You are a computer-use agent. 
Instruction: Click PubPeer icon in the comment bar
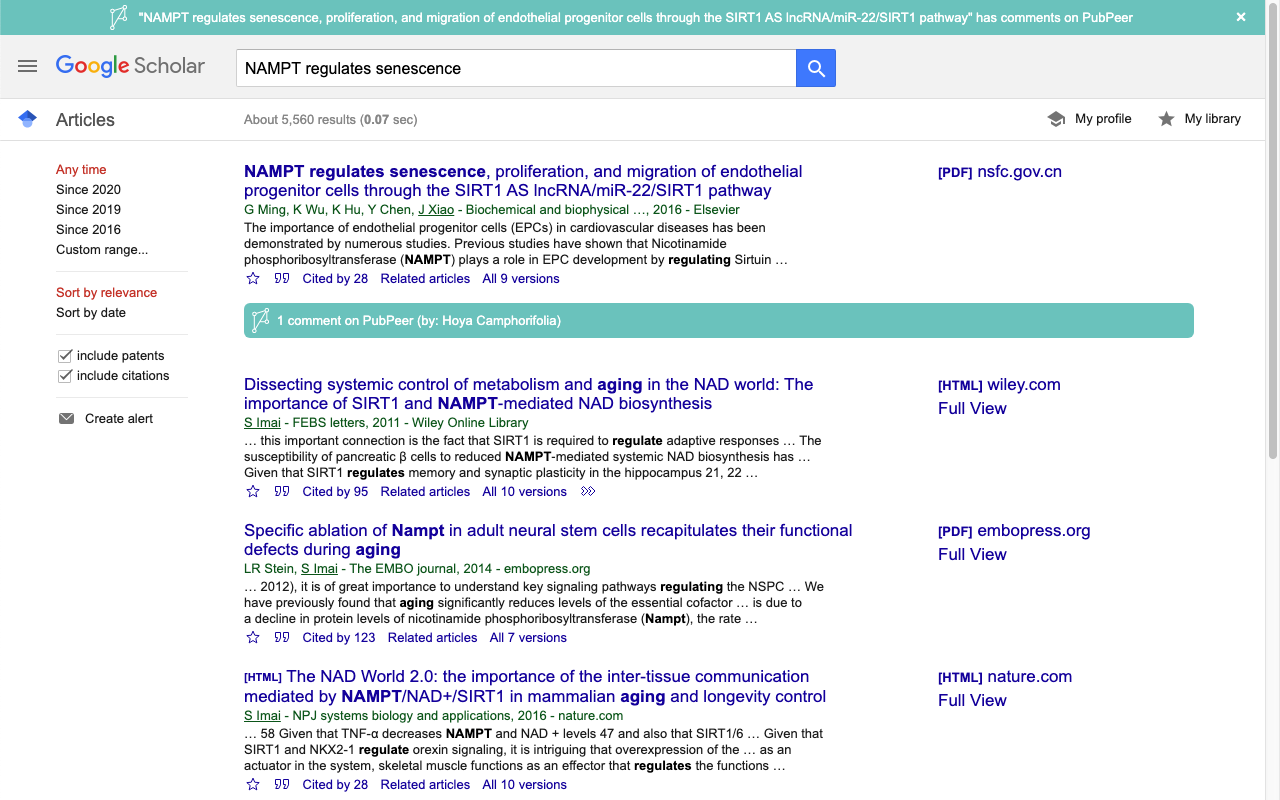point(260,321)
